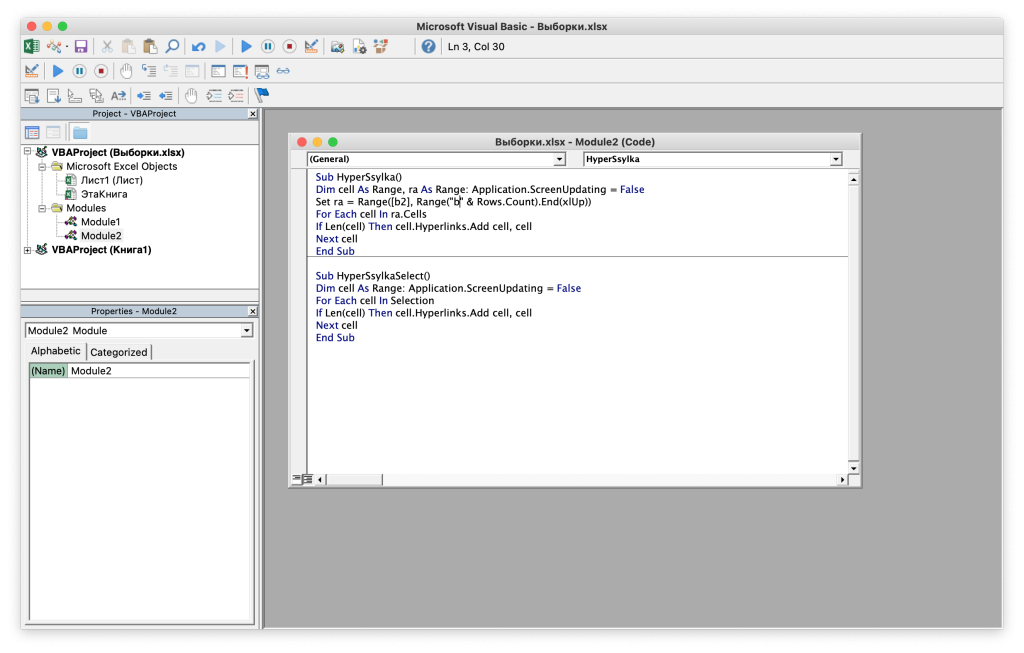Collapse the Microsoft Excel Objects folder
Screen dimensions: 1024x653
(x=42, y=167)
